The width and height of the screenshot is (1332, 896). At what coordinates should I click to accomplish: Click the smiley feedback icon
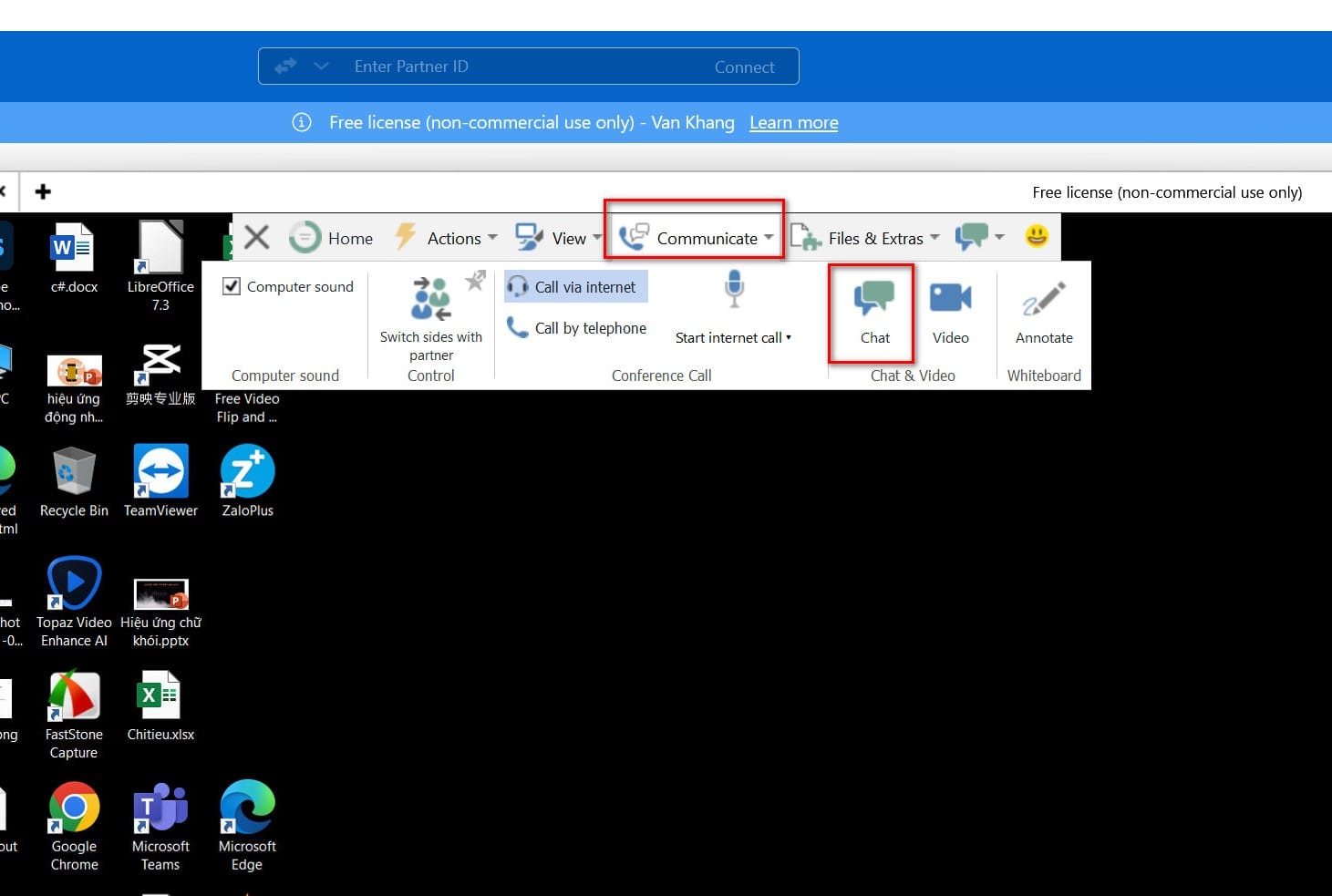tap(1037, 236)
